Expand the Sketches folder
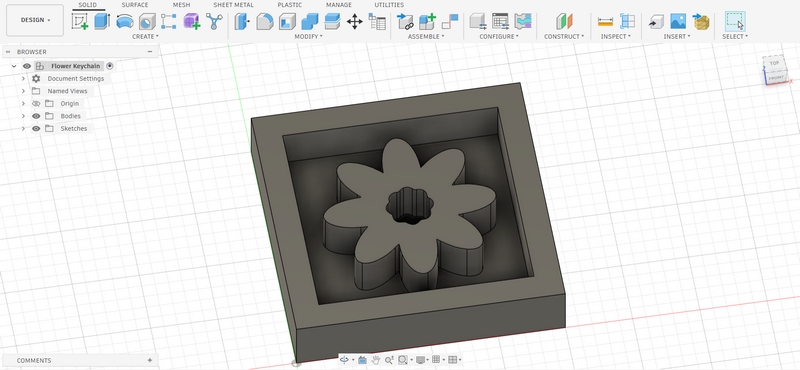Screen dimensions: 800x370 (23, 129)
